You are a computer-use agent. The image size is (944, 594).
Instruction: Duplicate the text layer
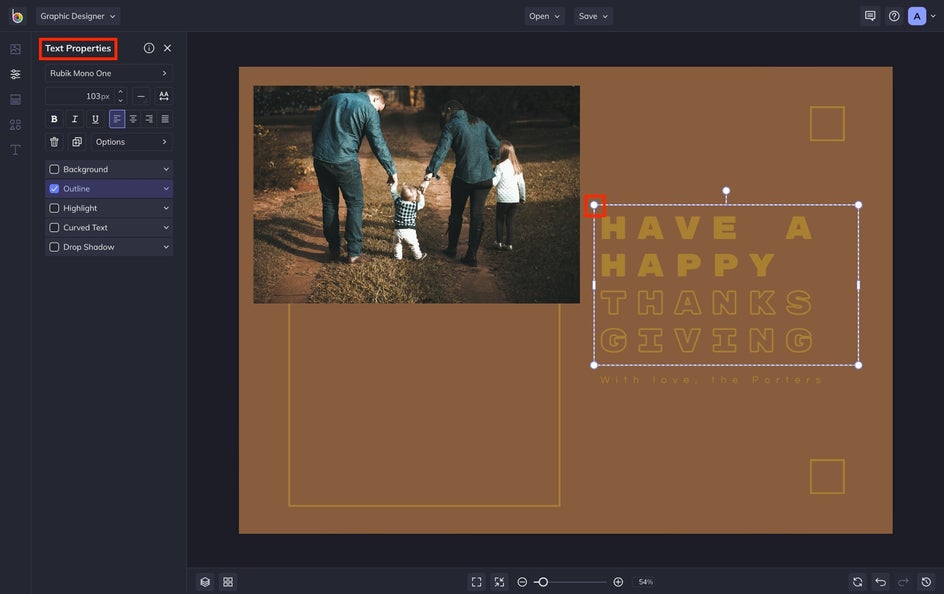coord(77,142)
